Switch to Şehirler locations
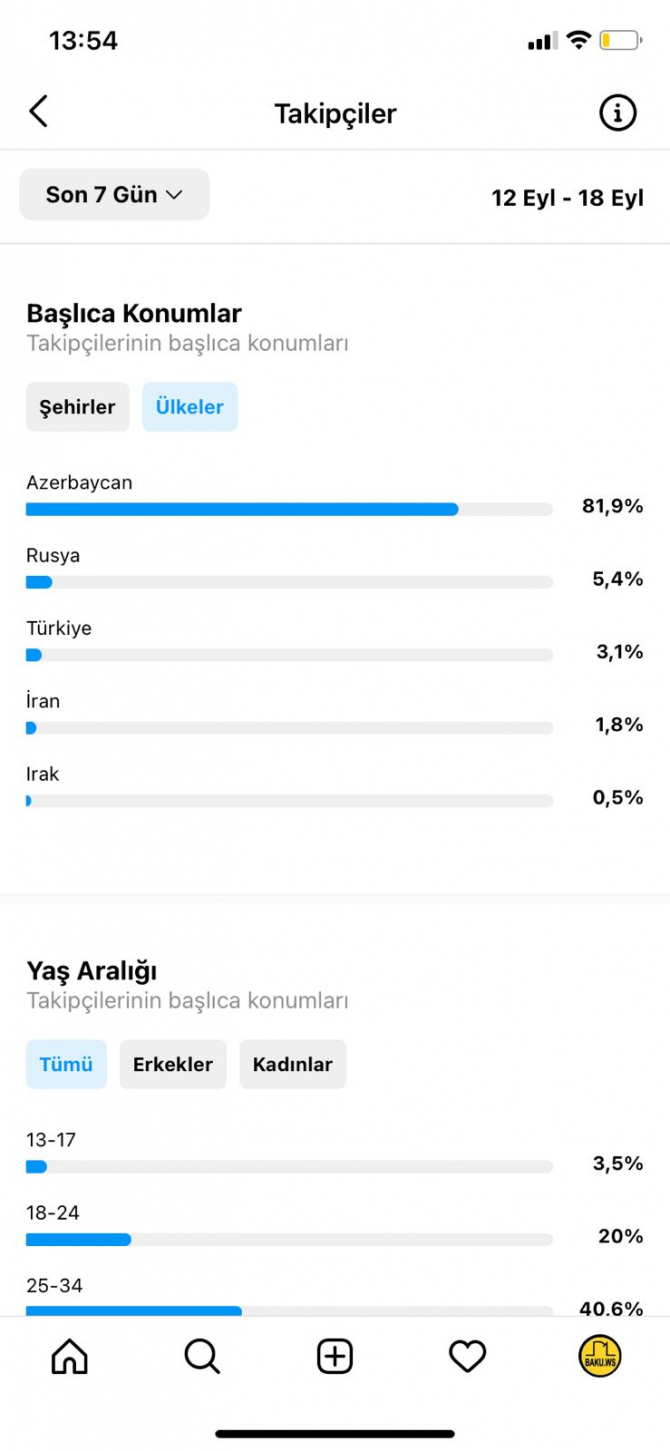The width and height of the screenshot is (670, 1451). tap(77, 407)
